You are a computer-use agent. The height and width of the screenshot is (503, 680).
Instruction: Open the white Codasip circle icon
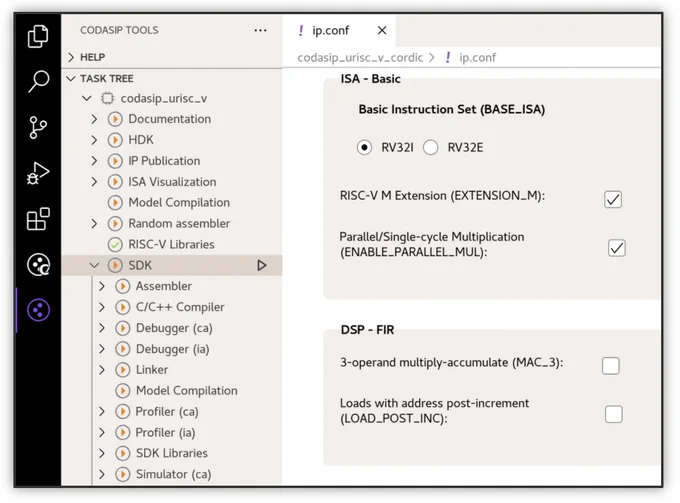pos(38,265)
